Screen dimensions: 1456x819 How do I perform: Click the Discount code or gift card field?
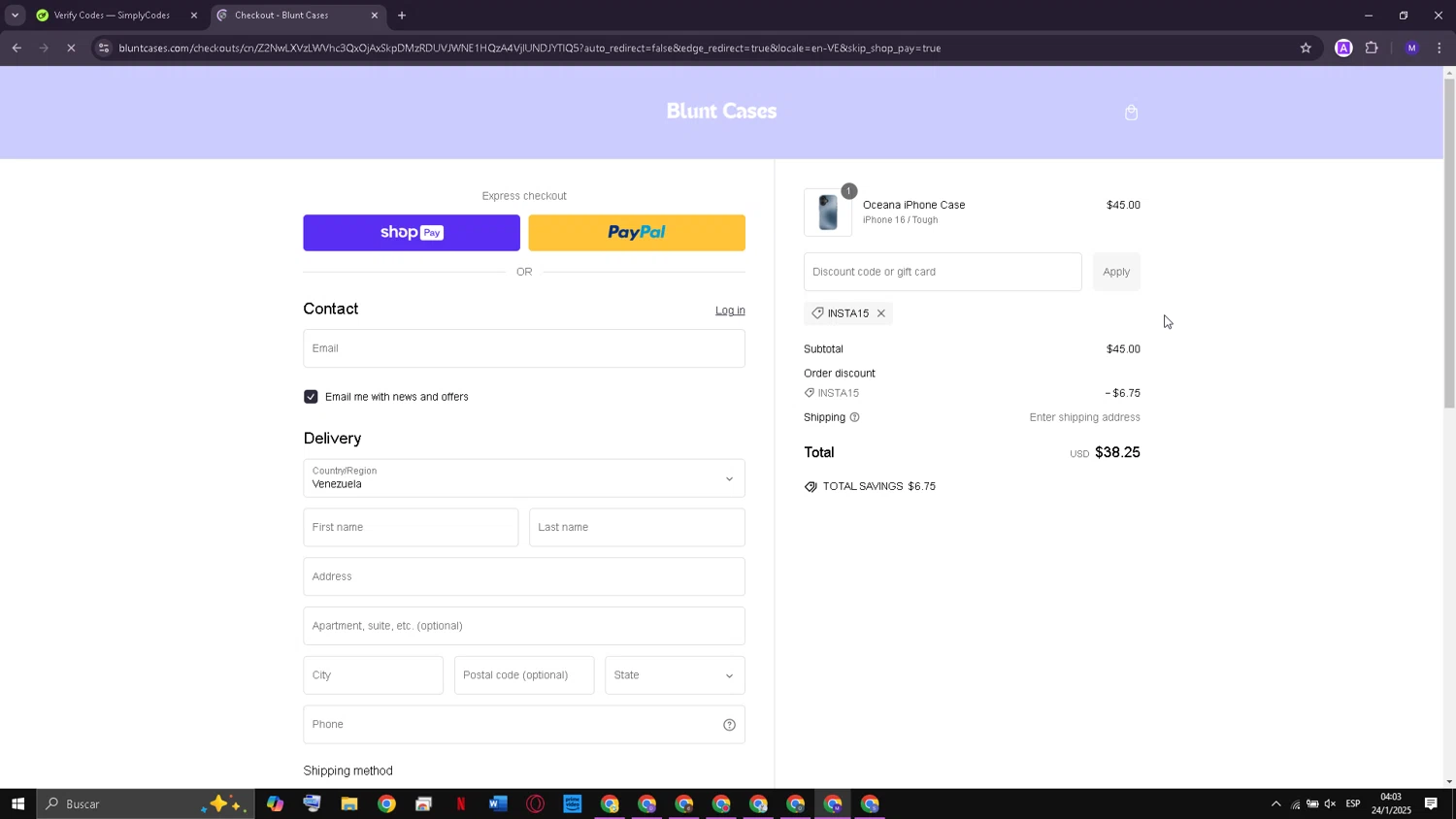[943, 272]
